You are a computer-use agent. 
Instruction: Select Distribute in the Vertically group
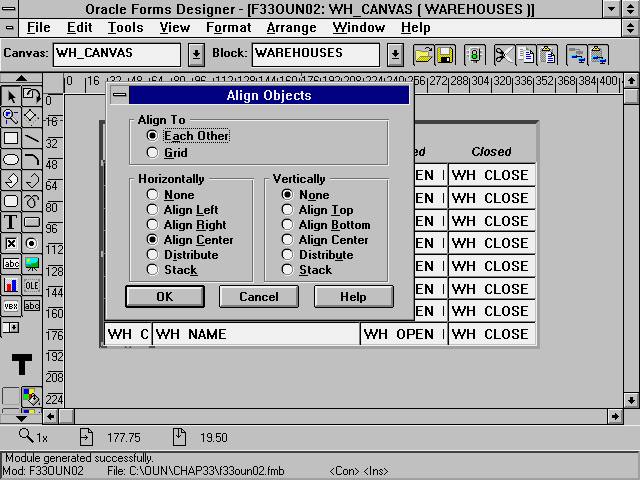tap(288, 255)
